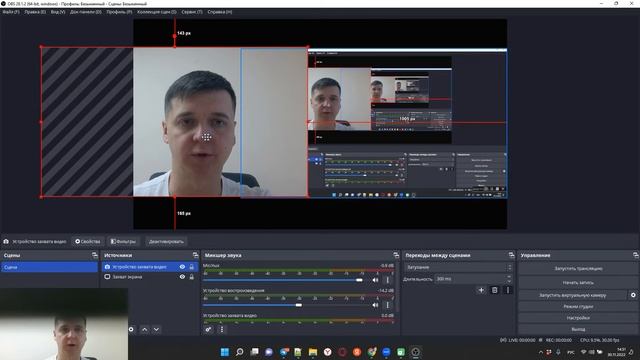The image size is (640, 360).
Task: Open the Док-панели menu
Action: coord(85,12)
